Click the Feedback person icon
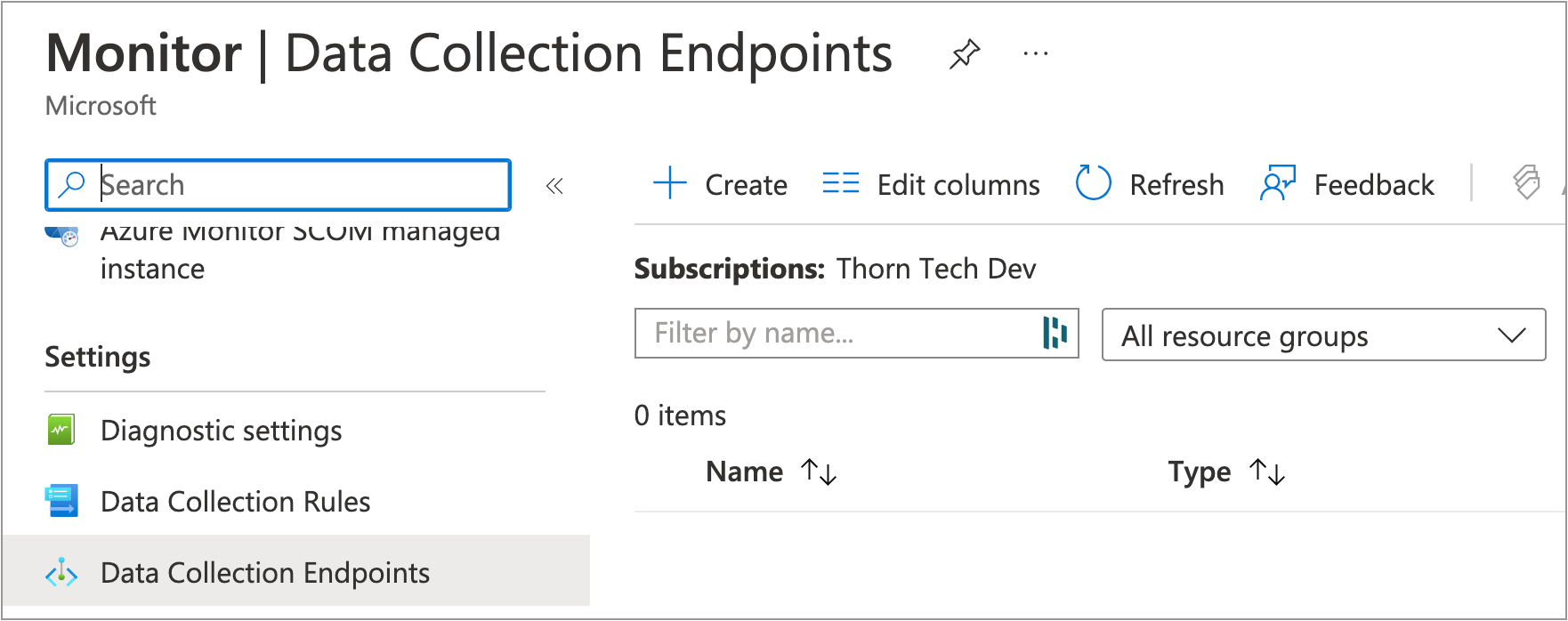This screenshot has width=1568, height=621. coord(1278,183)
